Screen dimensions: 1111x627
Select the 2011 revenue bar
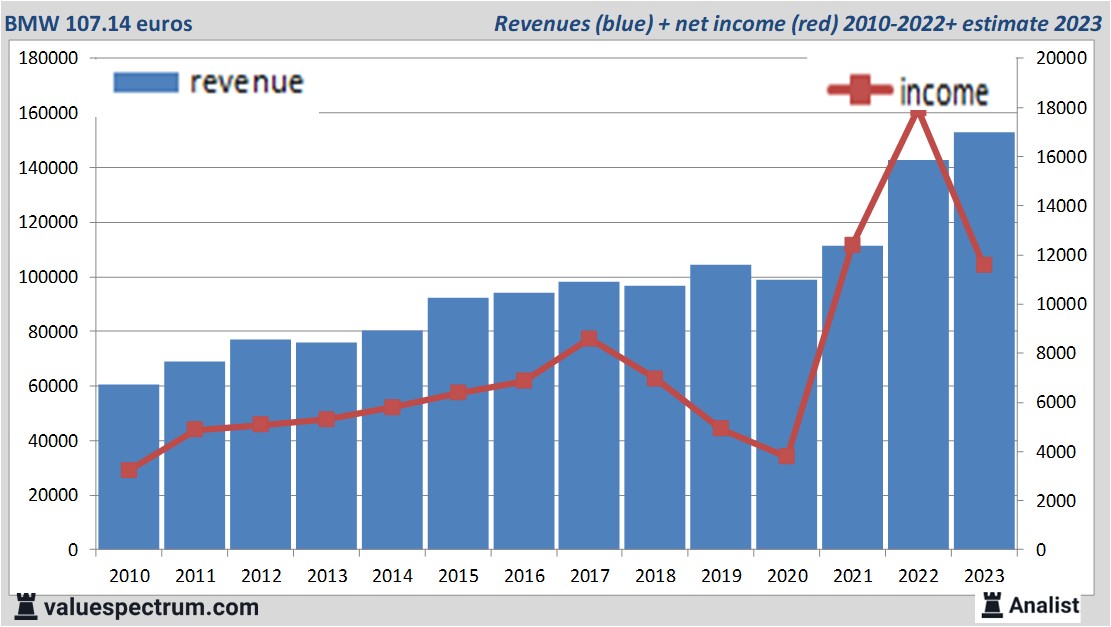(195, 456)
